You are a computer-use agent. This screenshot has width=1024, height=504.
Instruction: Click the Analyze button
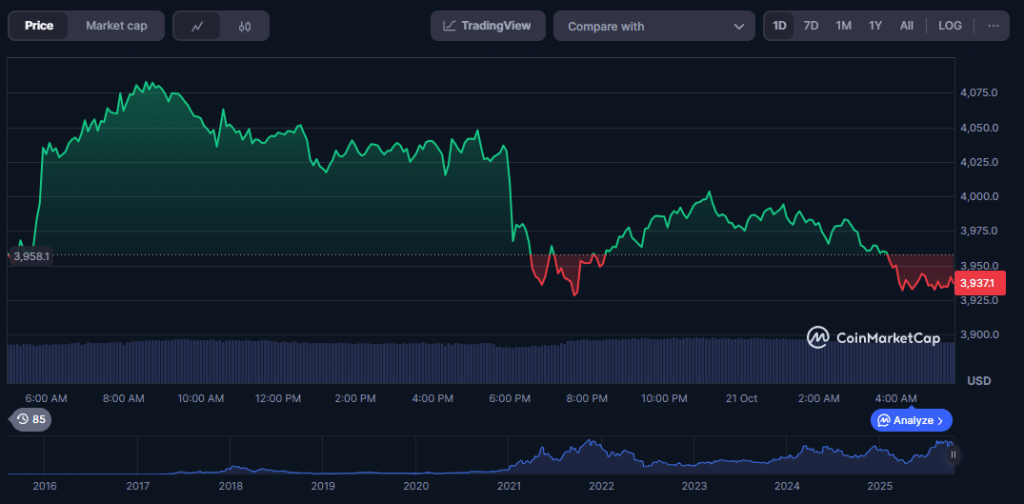point(911,420)
